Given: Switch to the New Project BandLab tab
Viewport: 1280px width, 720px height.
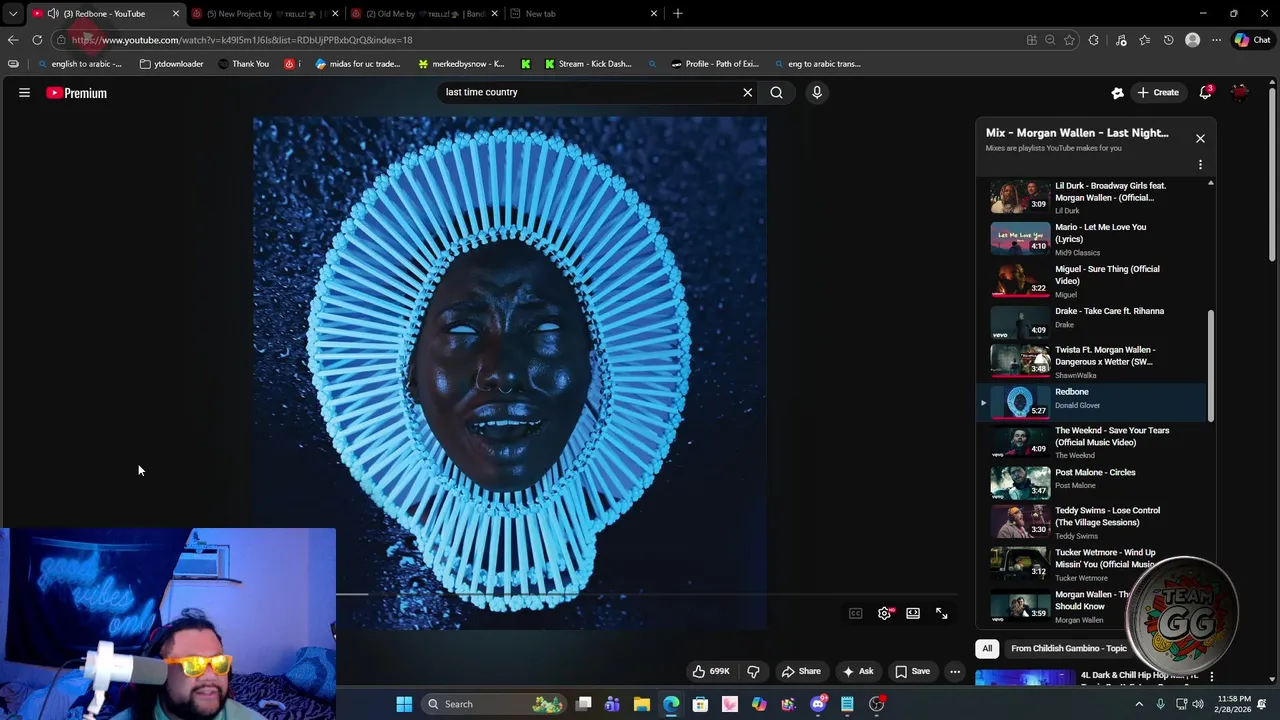Looking at the screenshot, I should (x=265, y=13).
